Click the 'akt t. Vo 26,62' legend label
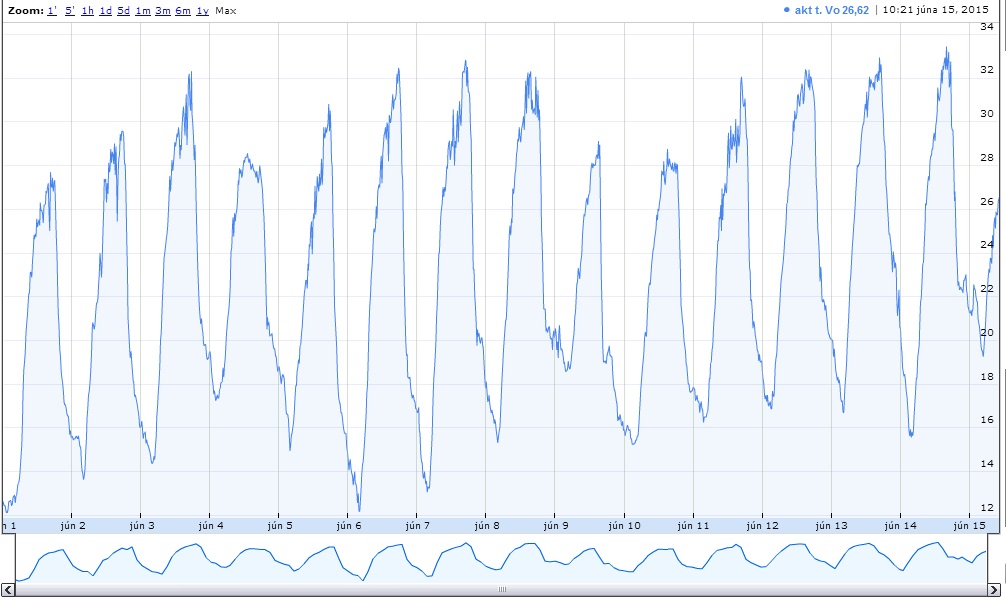 tap(831, 10)
